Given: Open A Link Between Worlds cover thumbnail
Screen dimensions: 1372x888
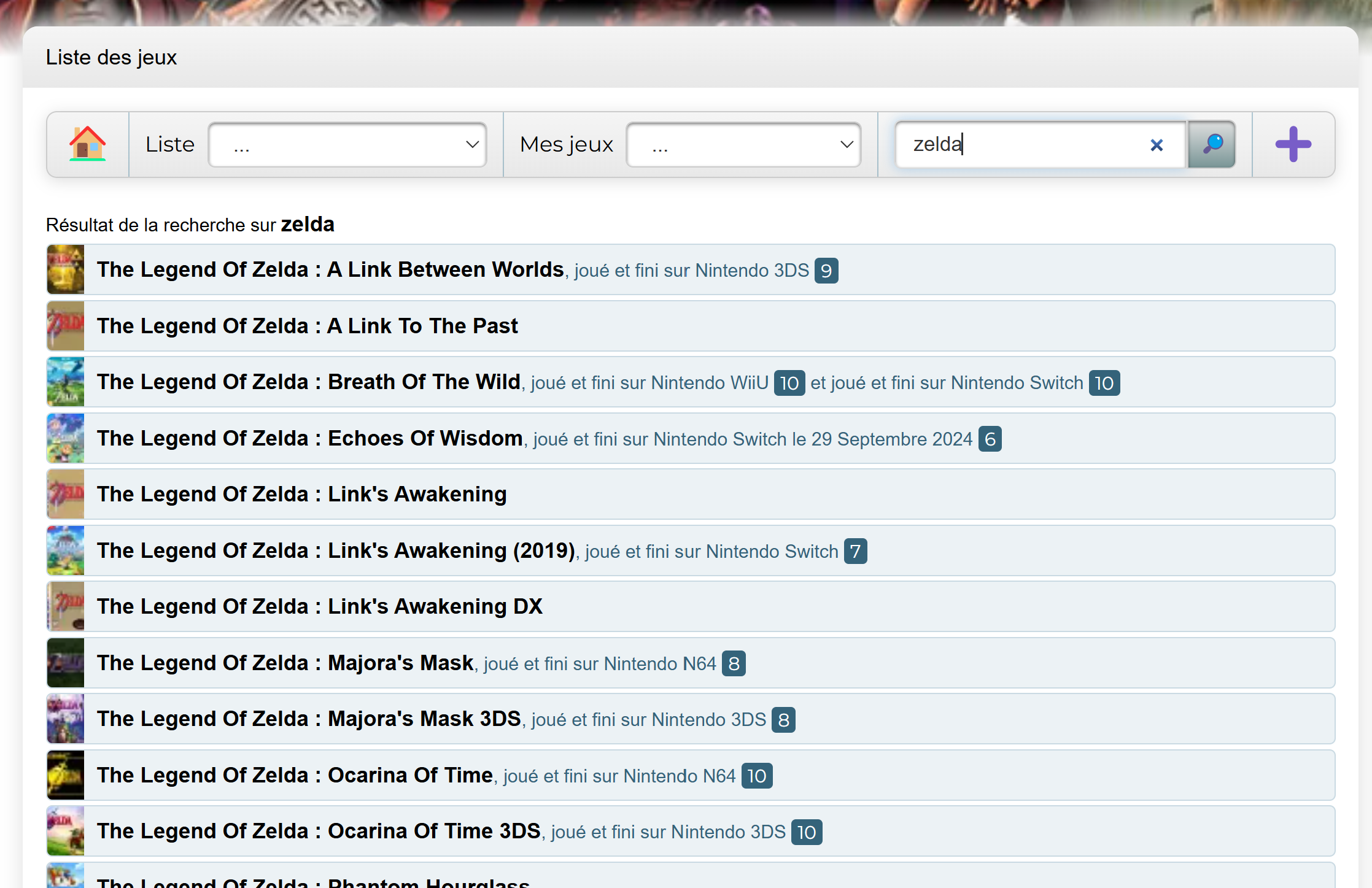Looking at the screenshot, I should [66, 269].
